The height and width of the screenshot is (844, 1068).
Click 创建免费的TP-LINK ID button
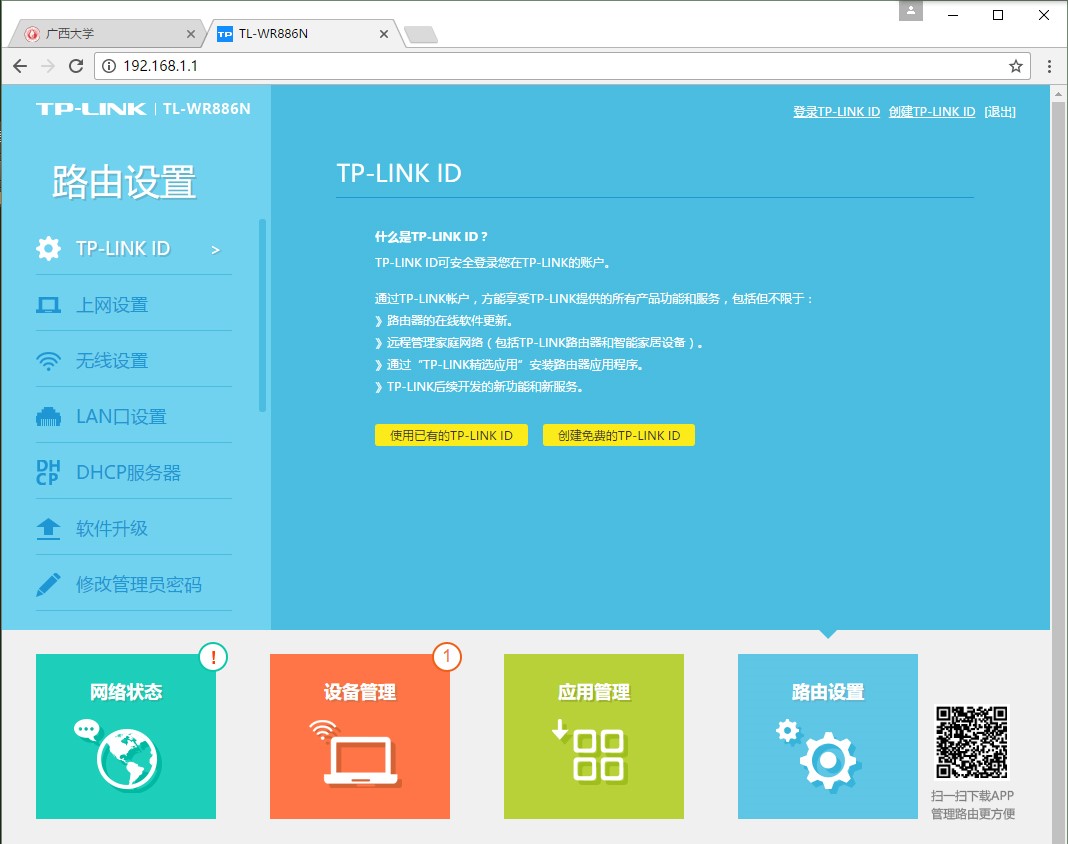point(619,435)
